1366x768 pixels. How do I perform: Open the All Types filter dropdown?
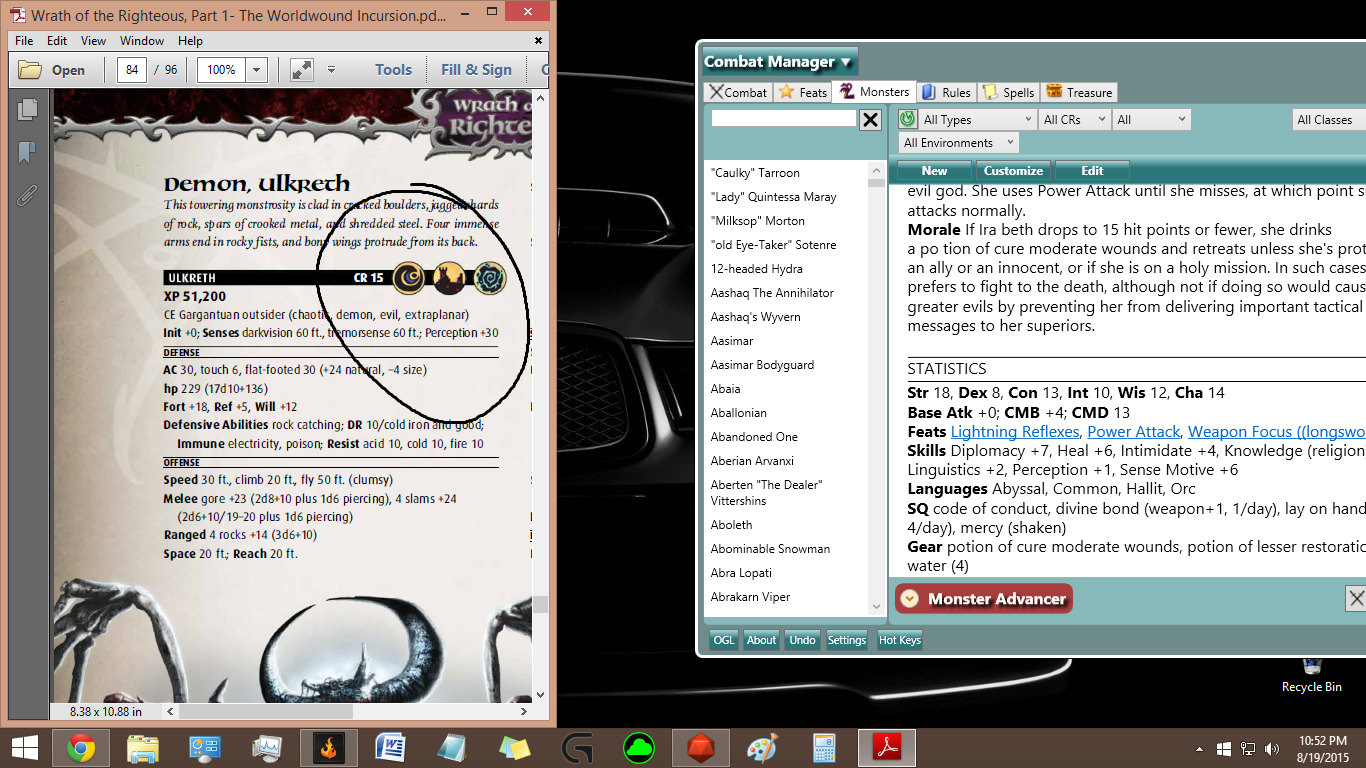tap(976, 119)
